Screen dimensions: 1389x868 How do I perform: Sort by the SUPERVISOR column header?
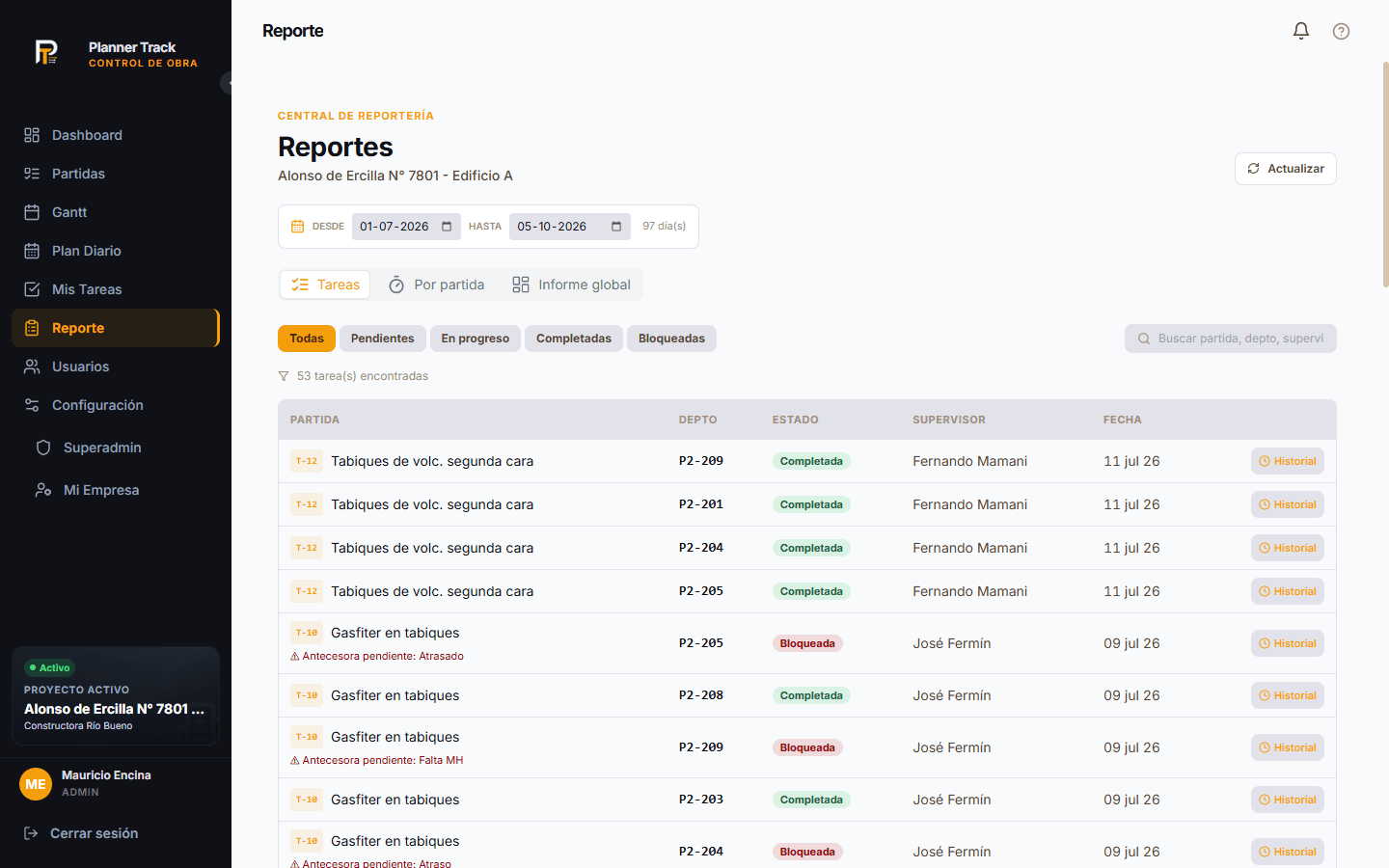(949, 420)
